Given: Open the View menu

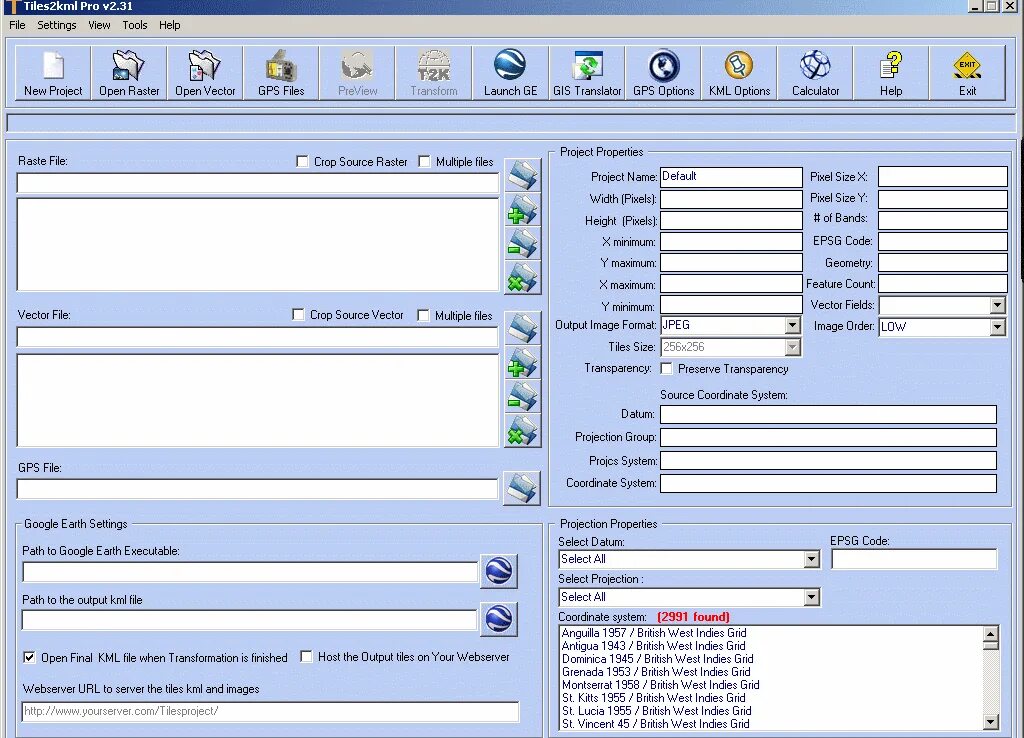Looking at the screenshot, I should click(x=99, y=25).
